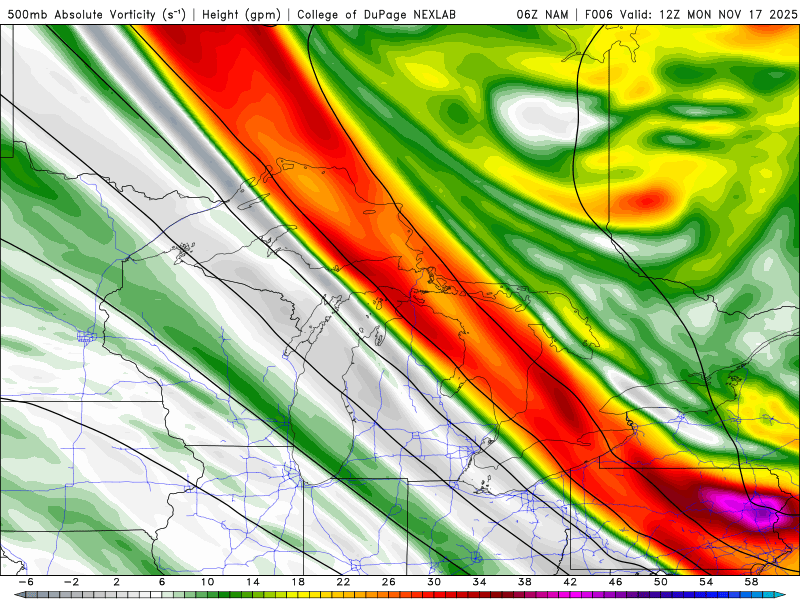Click the 'College of DuPage NEXLAB' label

tap(376, 15)
